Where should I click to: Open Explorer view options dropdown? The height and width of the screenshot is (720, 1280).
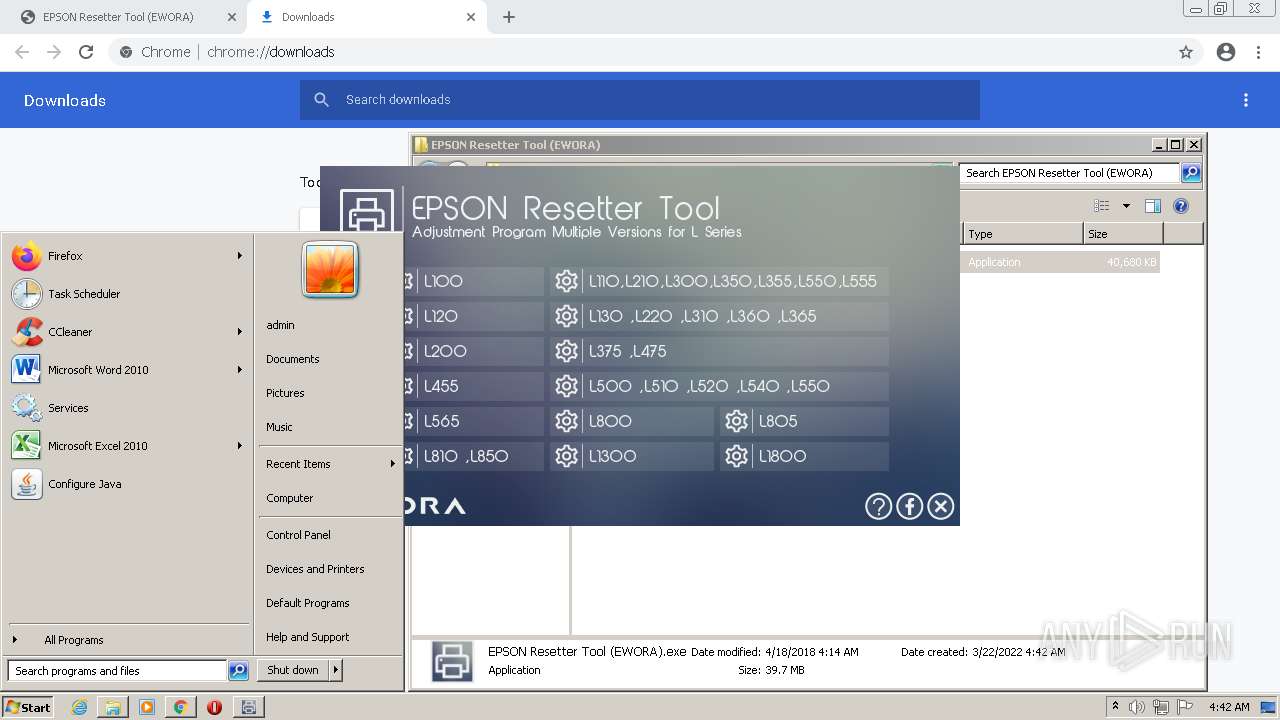tap(1126, 206)
